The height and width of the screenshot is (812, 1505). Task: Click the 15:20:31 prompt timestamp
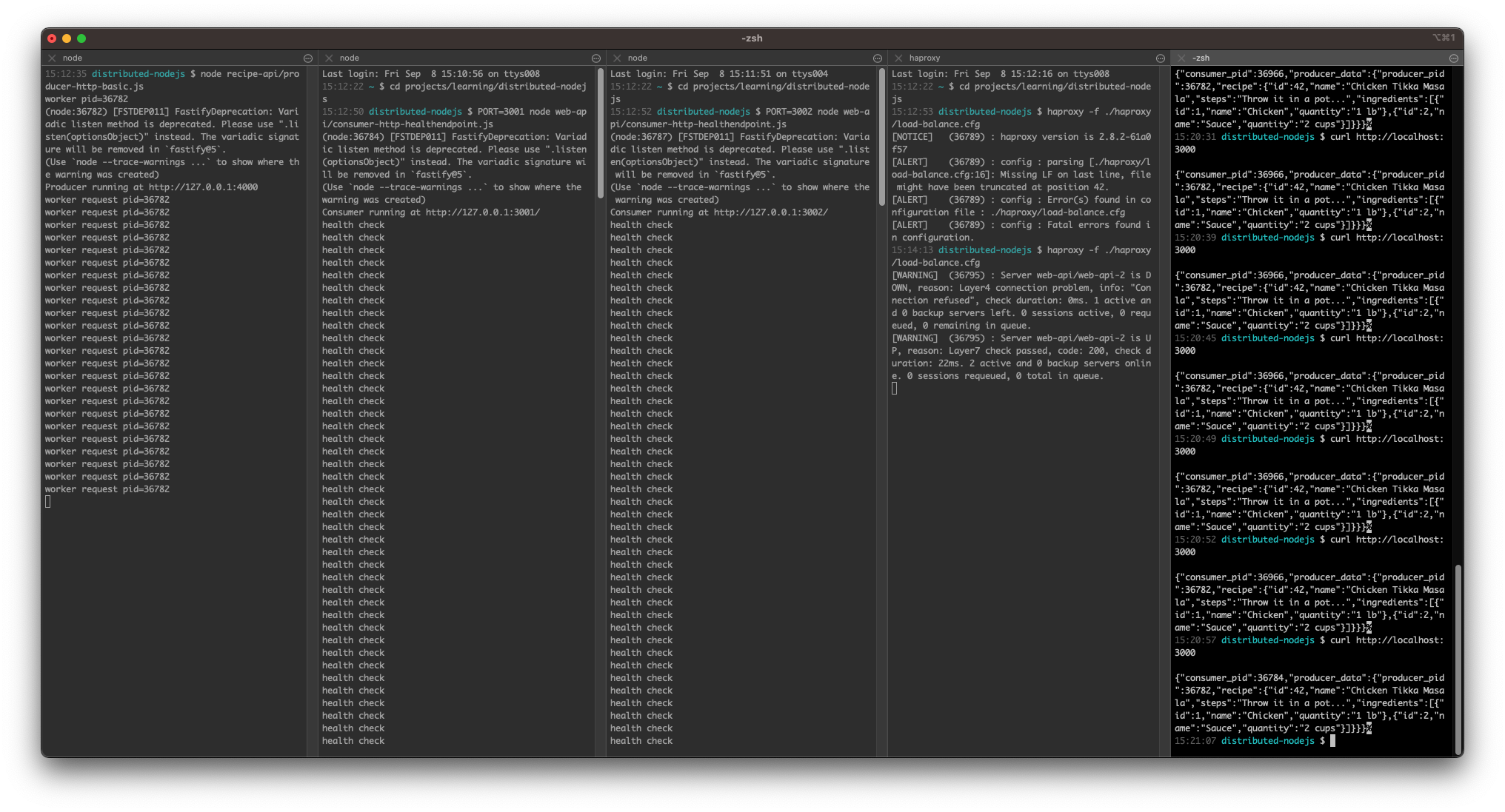coord(1195,136)
